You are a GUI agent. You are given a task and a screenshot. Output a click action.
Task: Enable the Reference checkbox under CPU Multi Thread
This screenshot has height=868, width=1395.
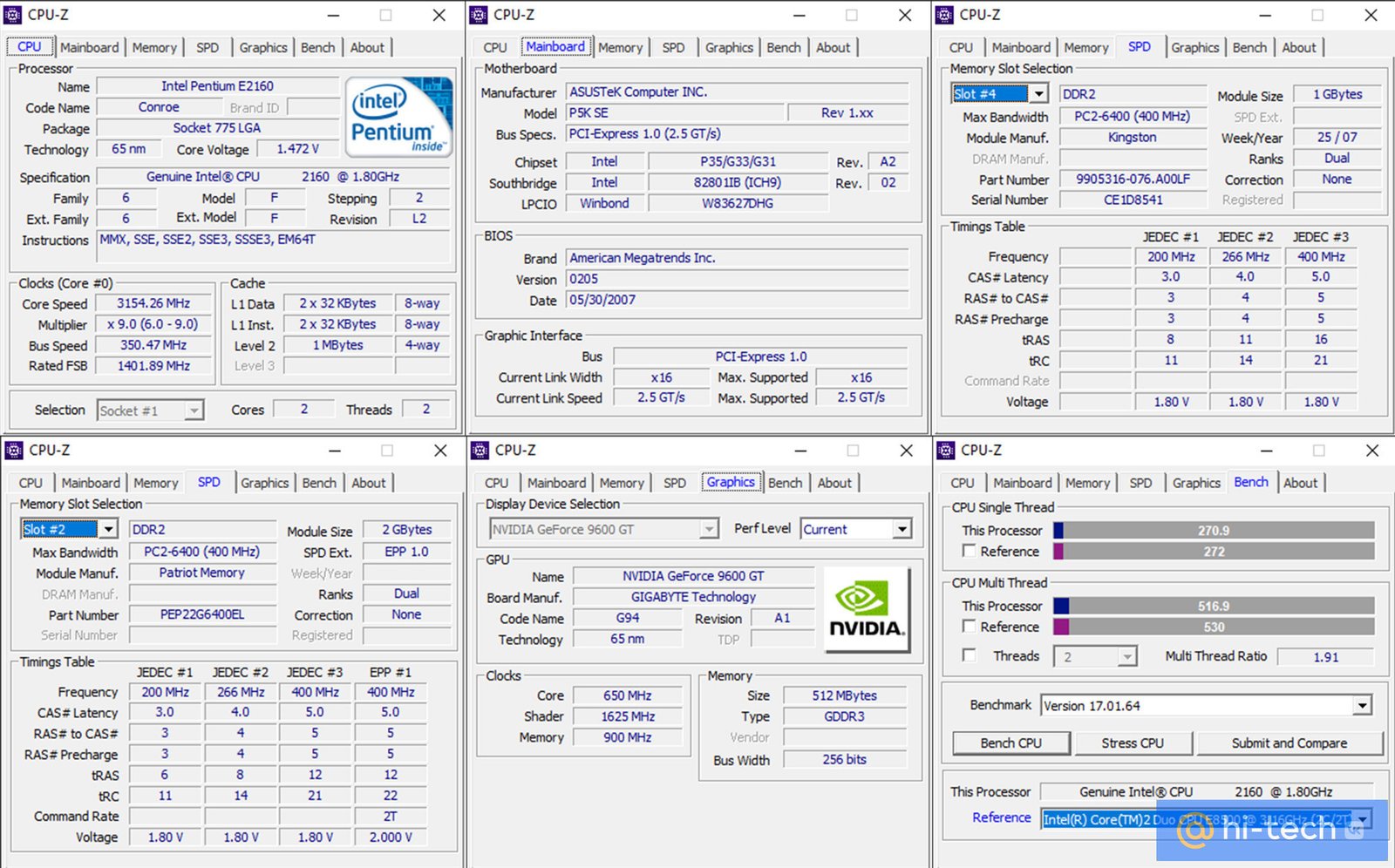(969, 626)
